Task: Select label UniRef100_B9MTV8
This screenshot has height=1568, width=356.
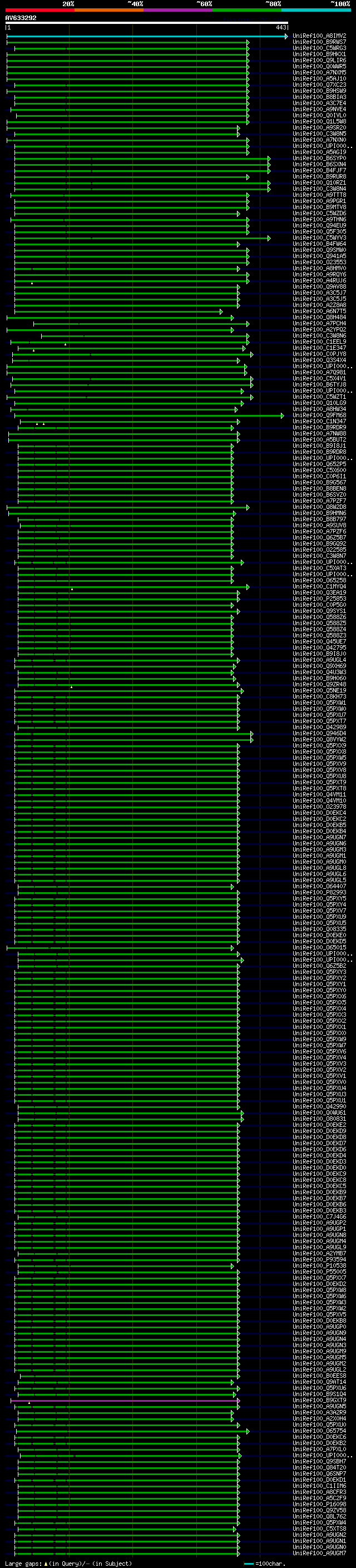Action: [319, 207]
